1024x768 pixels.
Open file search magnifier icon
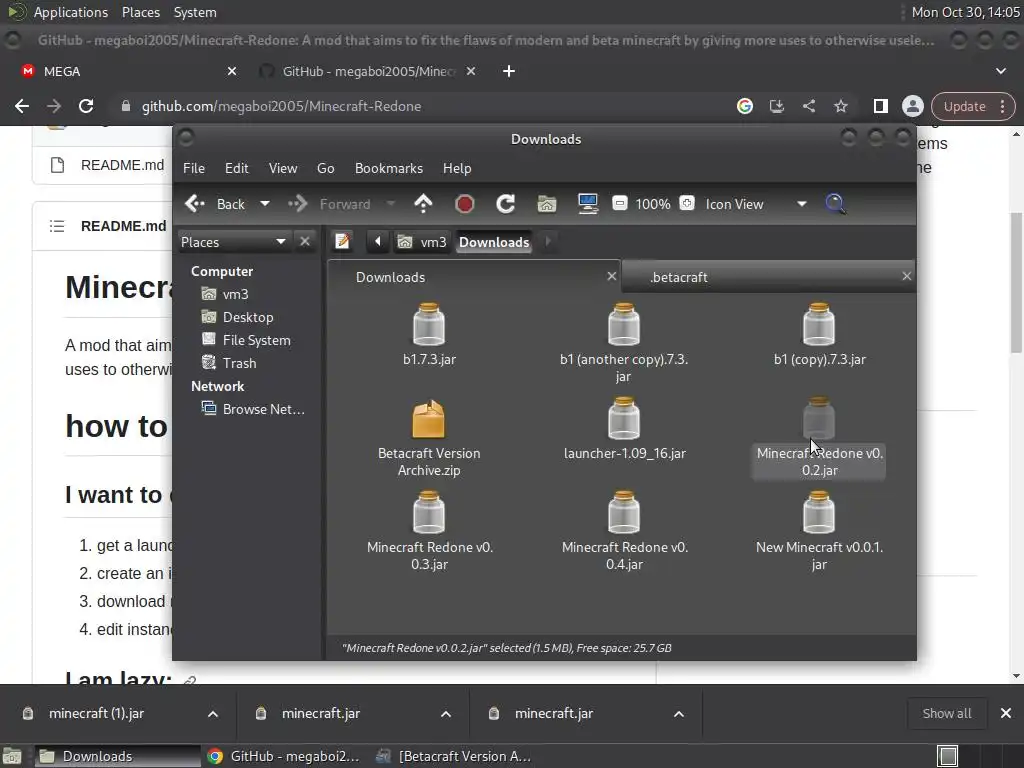(x=835, y=204)
